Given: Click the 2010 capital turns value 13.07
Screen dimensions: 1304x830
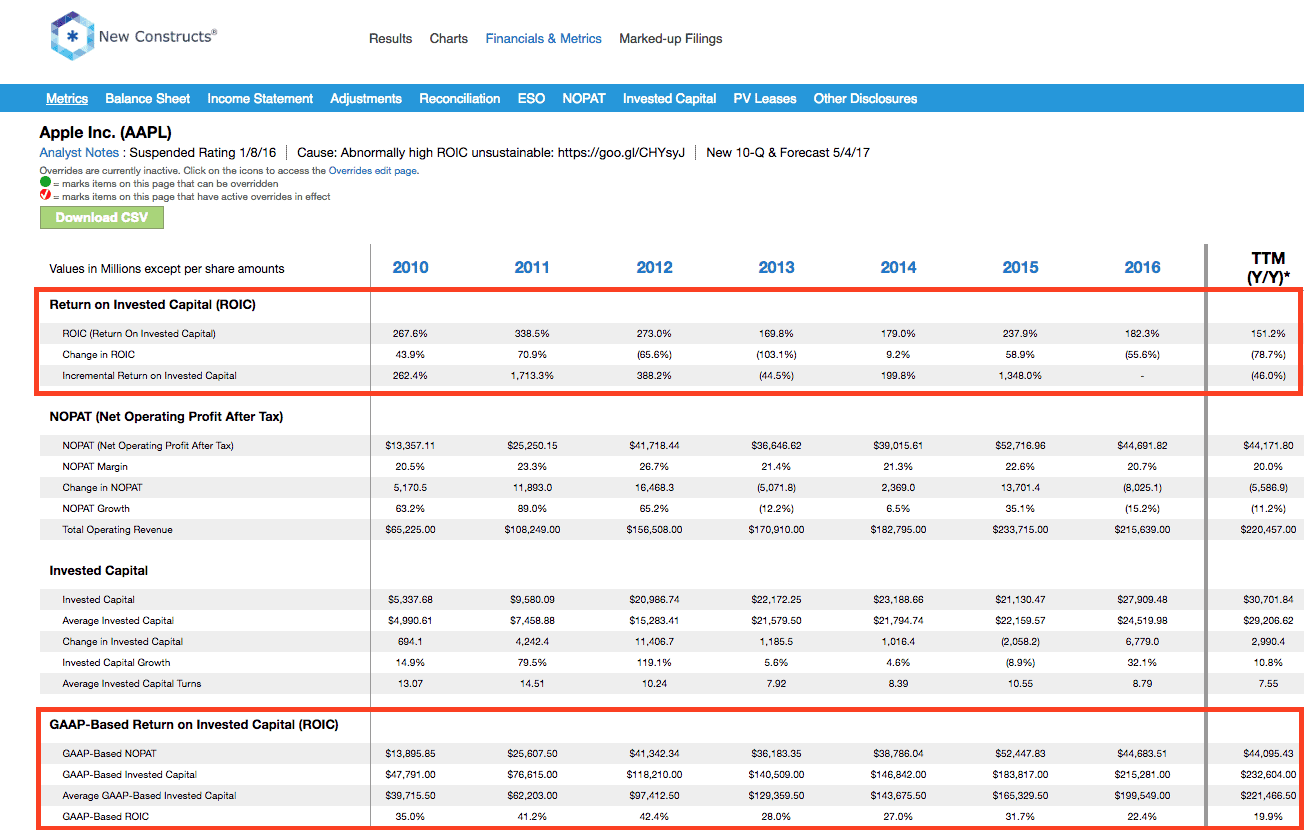Looking at the screenshot, I should [410, 684].
